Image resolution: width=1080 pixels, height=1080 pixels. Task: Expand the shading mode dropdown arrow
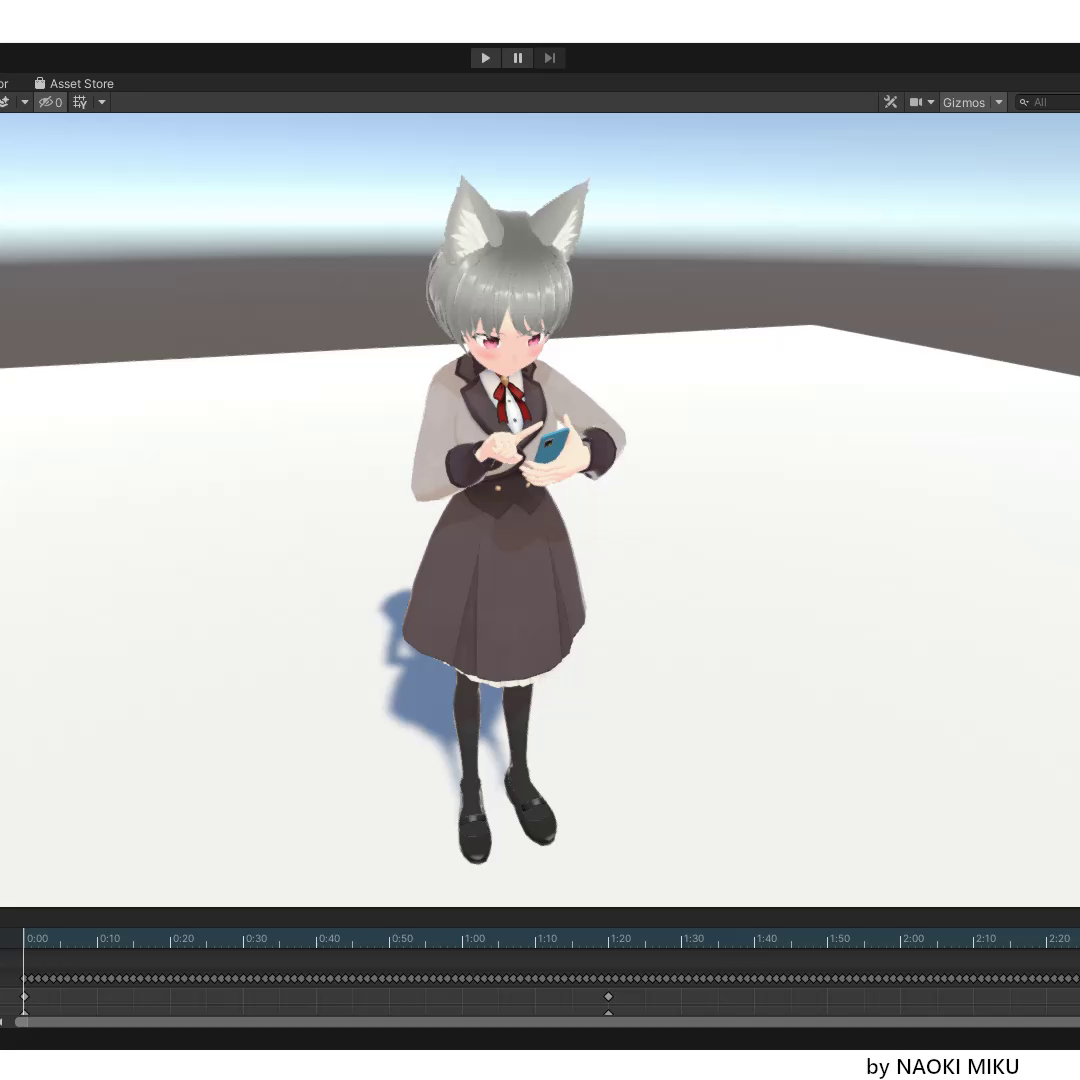point(24,102)
